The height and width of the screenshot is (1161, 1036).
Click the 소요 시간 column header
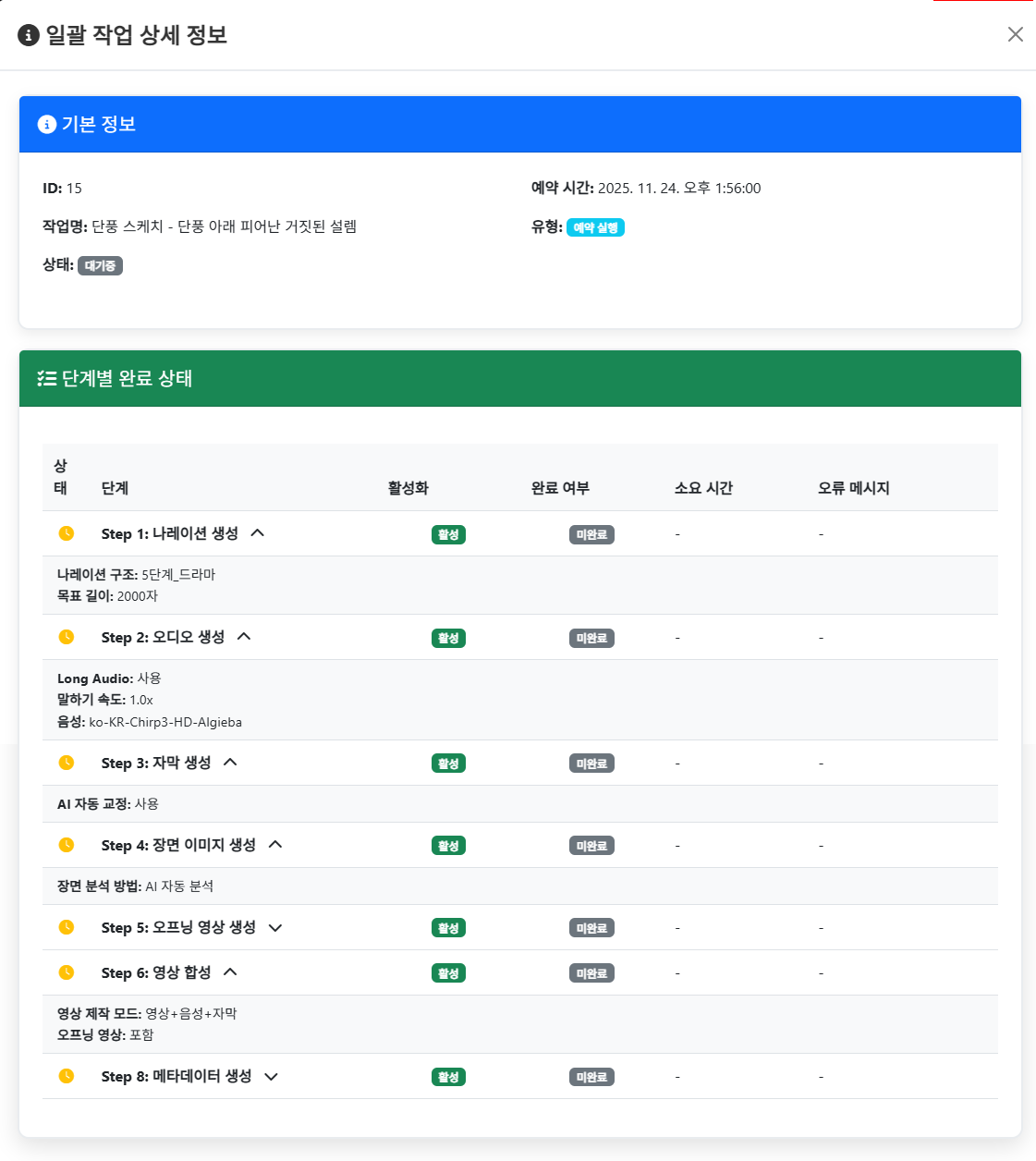703,488
